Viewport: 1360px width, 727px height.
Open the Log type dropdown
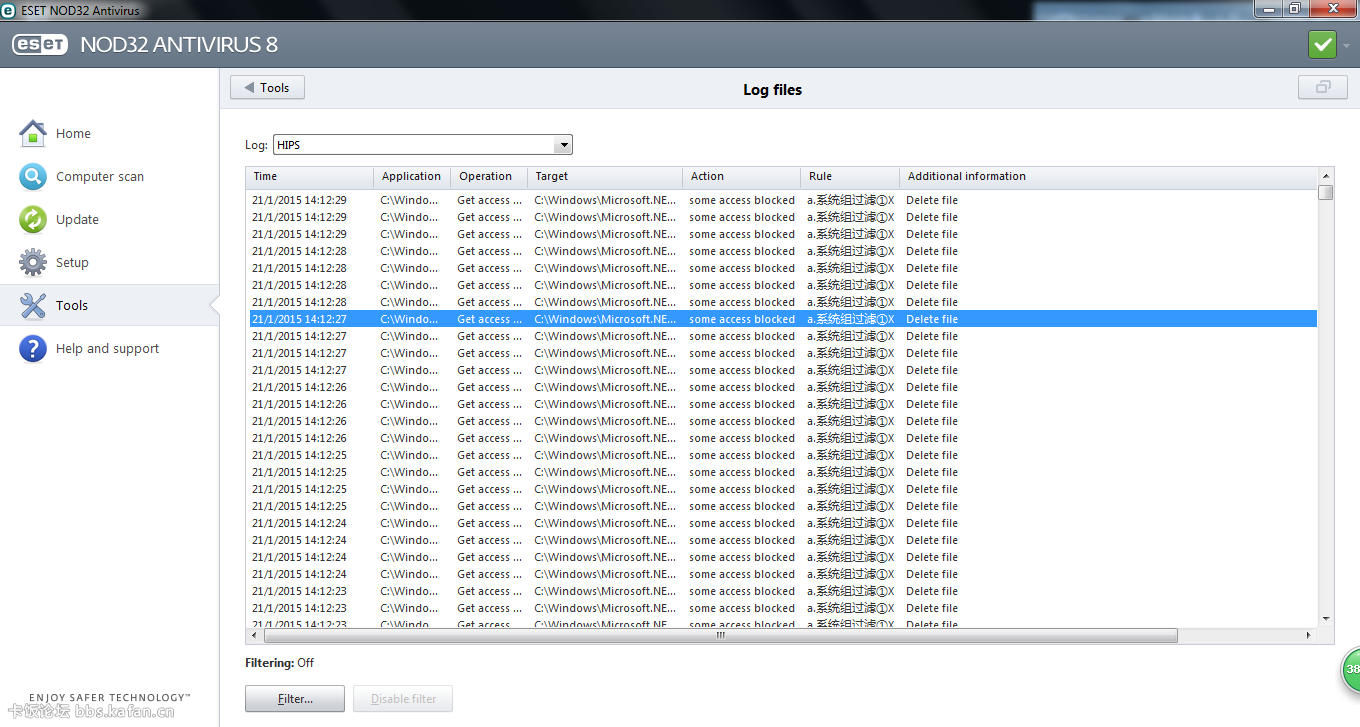pos(422,145)
